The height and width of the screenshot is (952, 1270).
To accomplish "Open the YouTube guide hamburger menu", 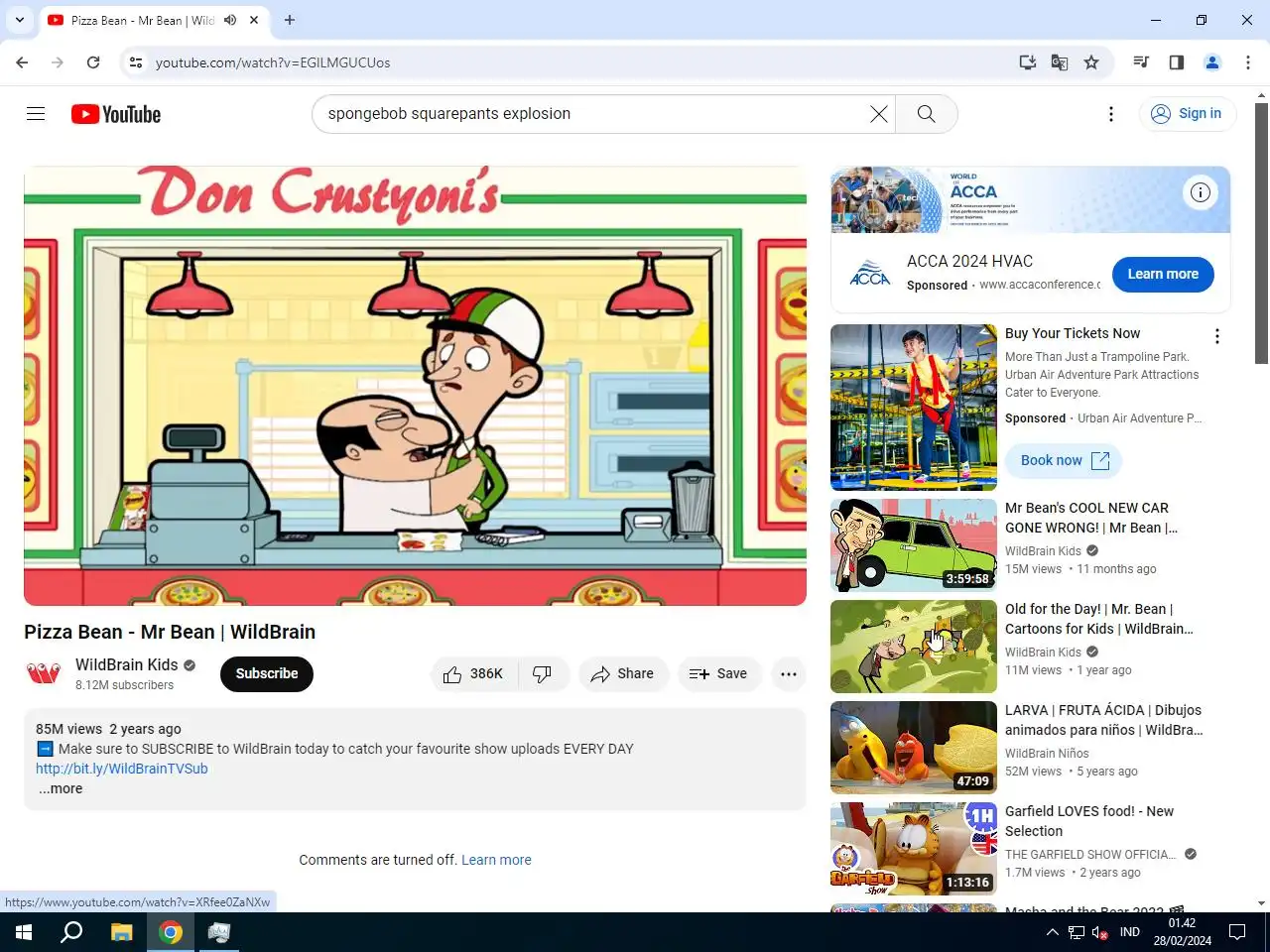I will click(x=36, y=114).
